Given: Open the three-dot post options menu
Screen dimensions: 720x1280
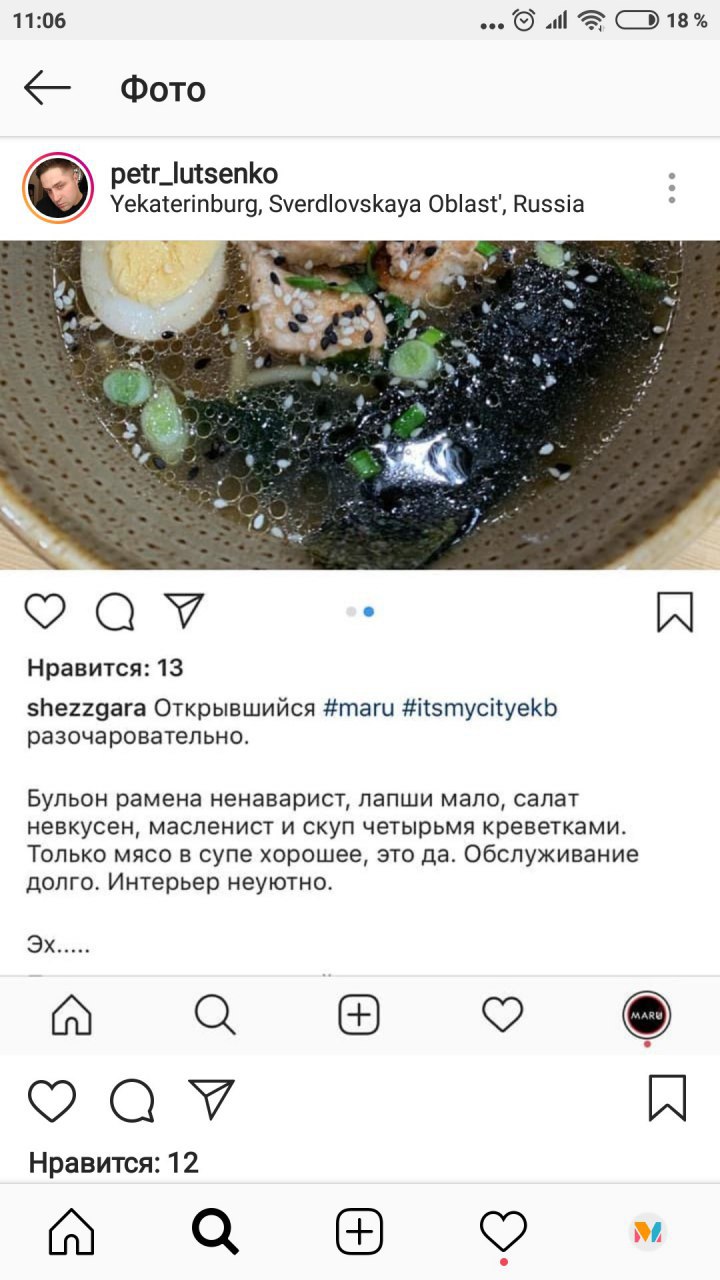Looking at the screenshot, I should tap(672, 188).
